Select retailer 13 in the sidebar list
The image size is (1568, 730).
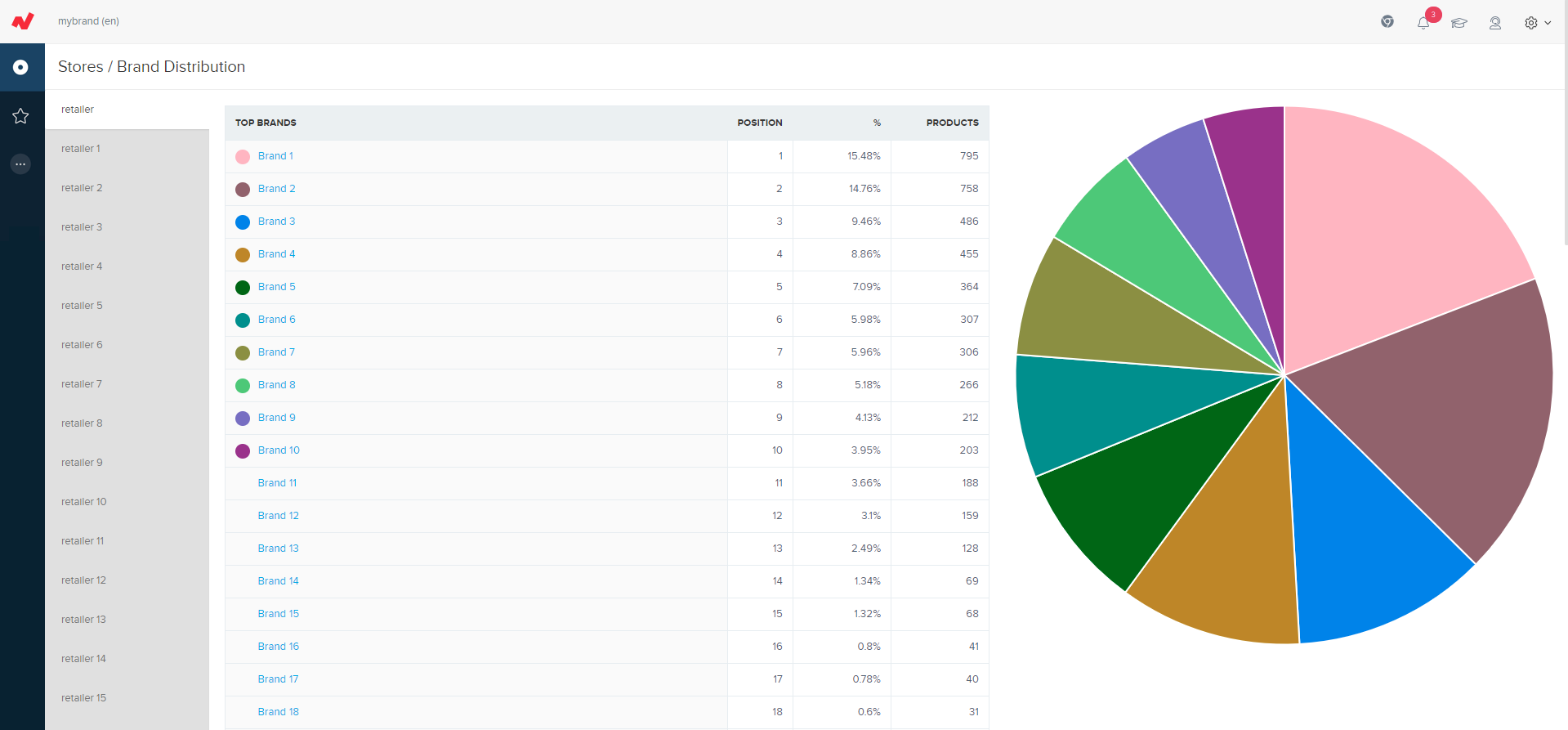click(x=127, y=620)
